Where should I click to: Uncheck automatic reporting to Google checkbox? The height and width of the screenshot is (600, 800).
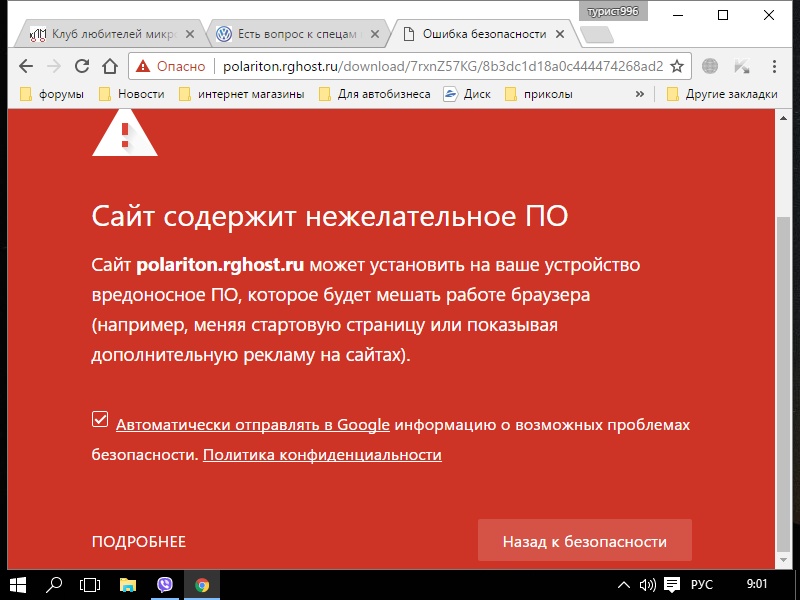click(100, 420)
